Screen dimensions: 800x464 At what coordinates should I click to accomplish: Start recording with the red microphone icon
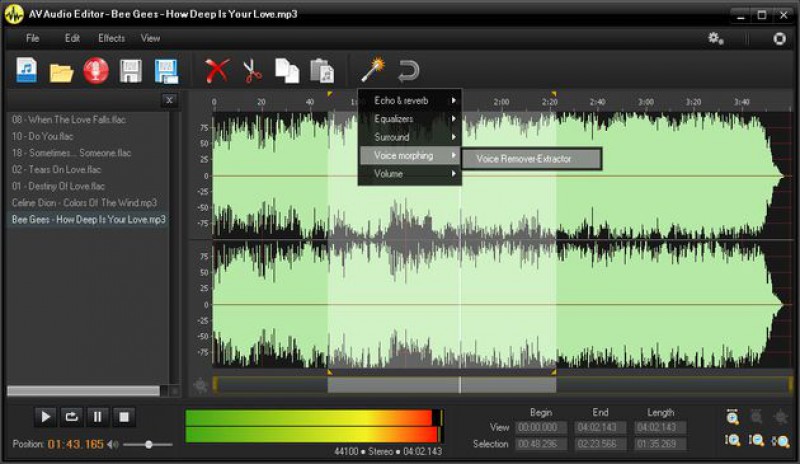click(95, 71)
